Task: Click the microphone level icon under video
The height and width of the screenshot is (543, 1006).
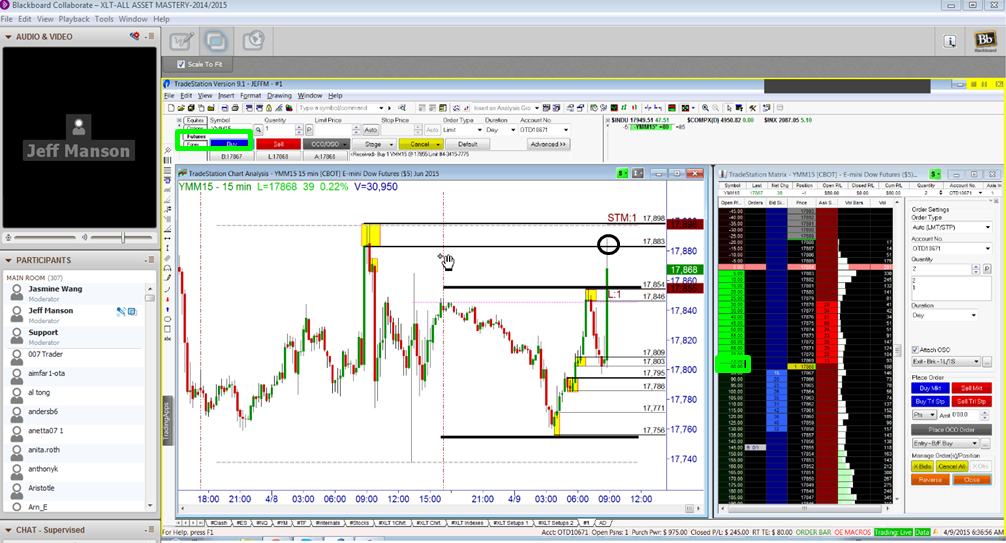Action: click(8, 237)
